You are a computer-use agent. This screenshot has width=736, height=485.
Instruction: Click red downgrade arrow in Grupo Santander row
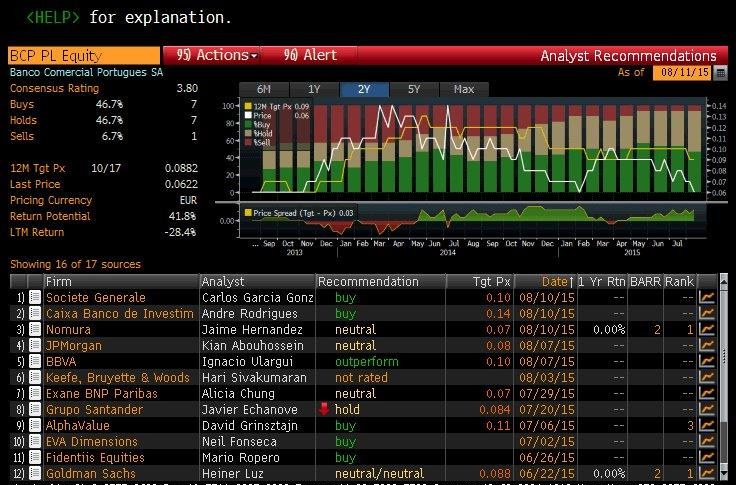(x=324, y=409)
